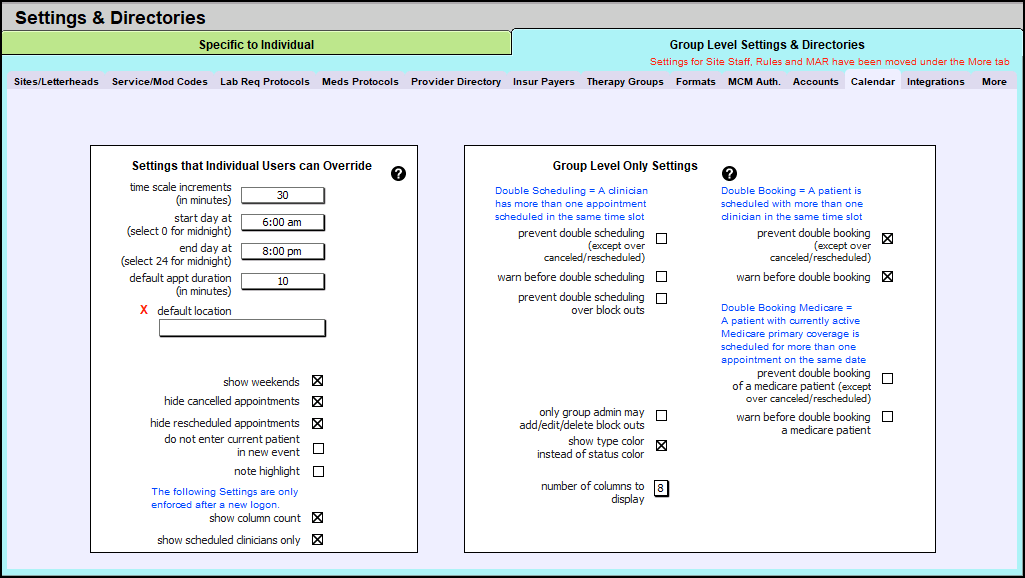Click red X beside default location
The height and width of the screenshot is (578, 1025).
point(144,310)
